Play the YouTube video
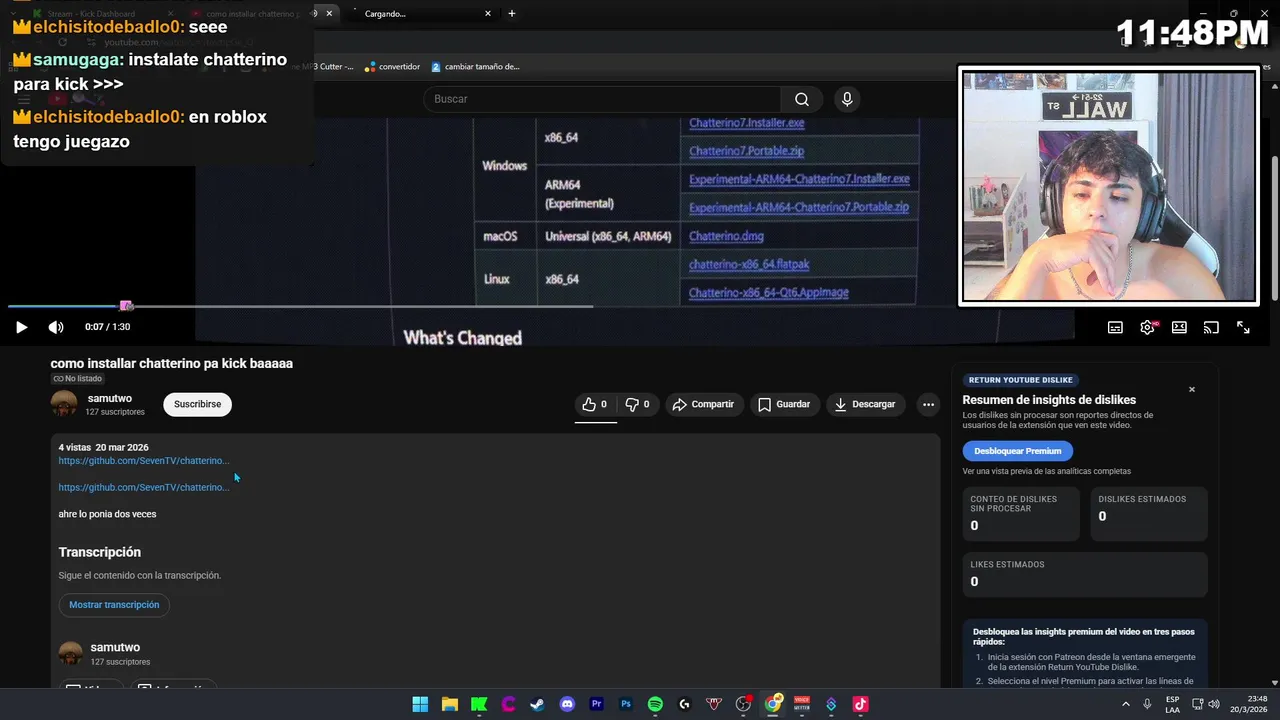 point(21,327)
